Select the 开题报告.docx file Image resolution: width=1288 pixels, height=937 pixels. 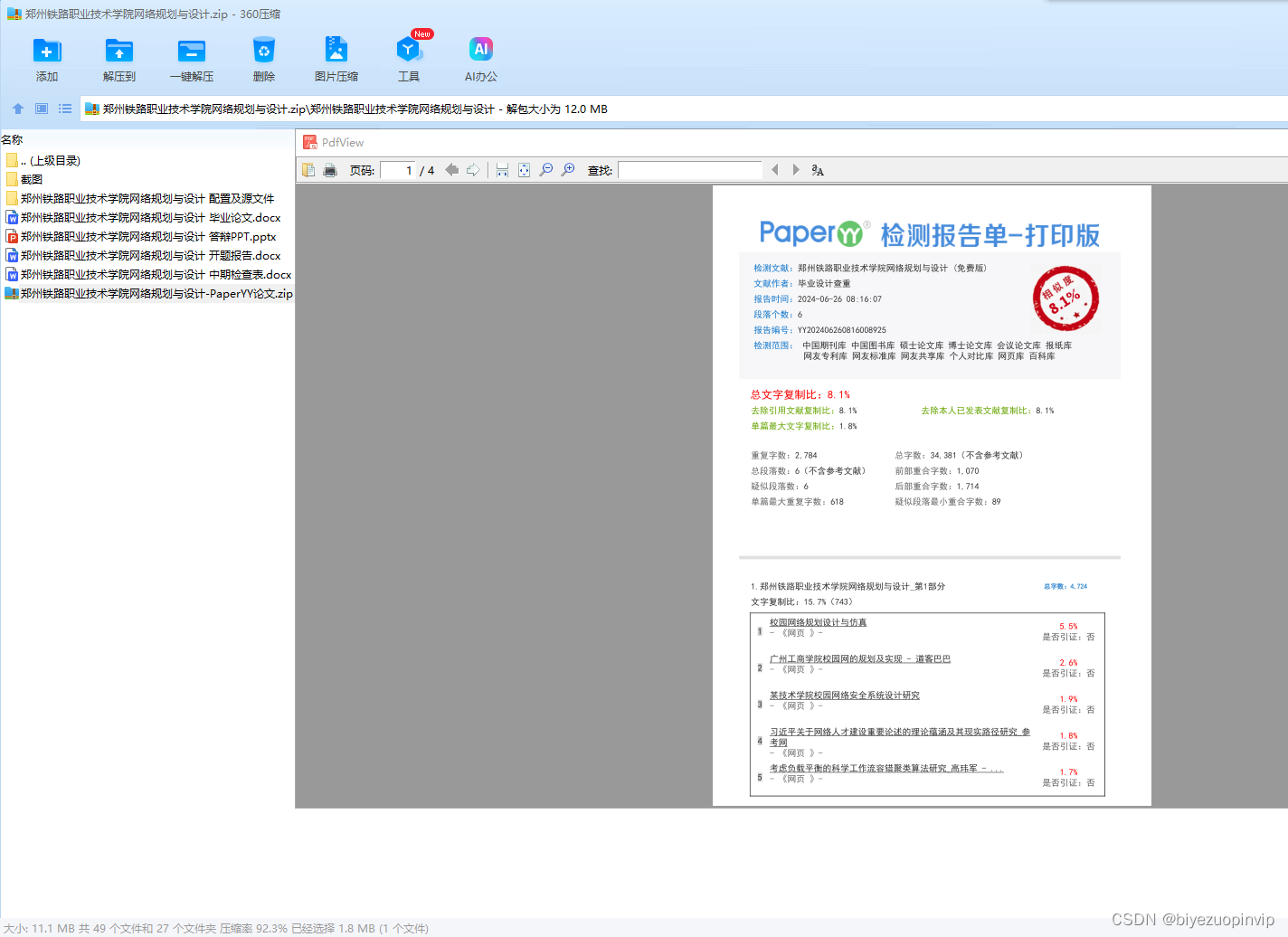coord(143,255)
